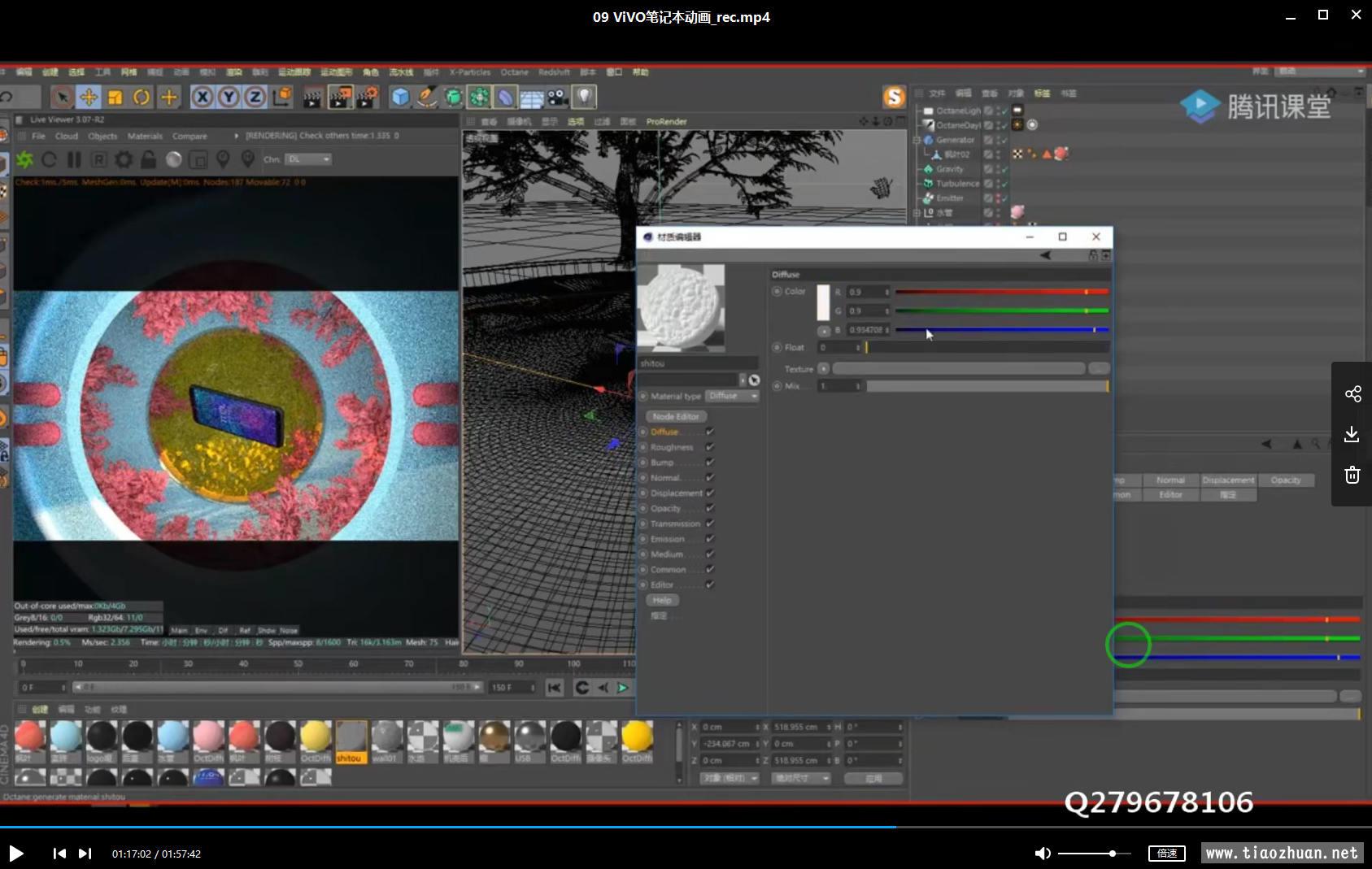Image resolution: width=1372 pixels, height=869 pixels.
Task: Select the Rotate tool in toolbar
Action: click(x=142, y=98)
